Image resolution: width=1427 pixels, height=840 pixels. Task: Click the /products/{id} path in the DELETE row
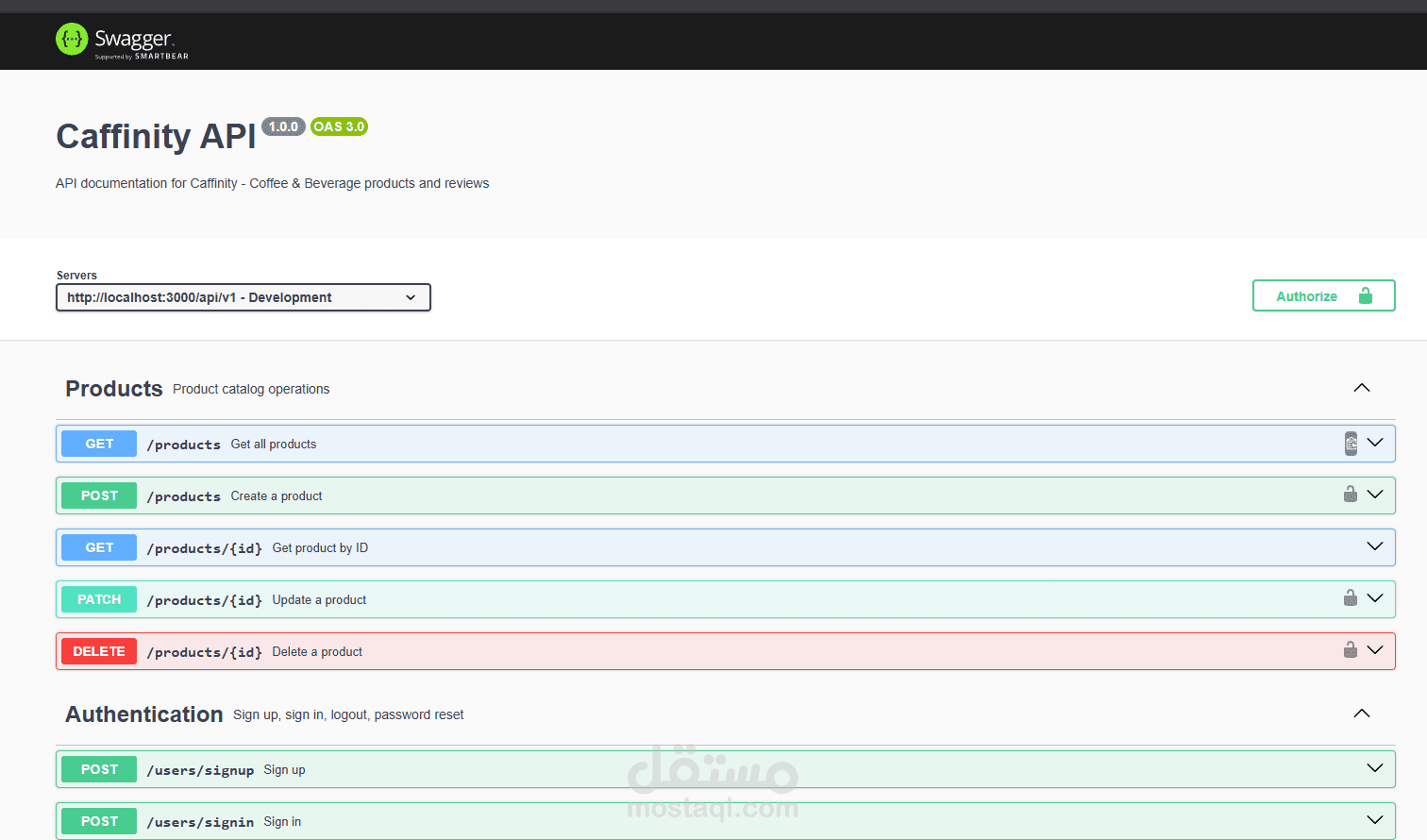coord(204,652)
